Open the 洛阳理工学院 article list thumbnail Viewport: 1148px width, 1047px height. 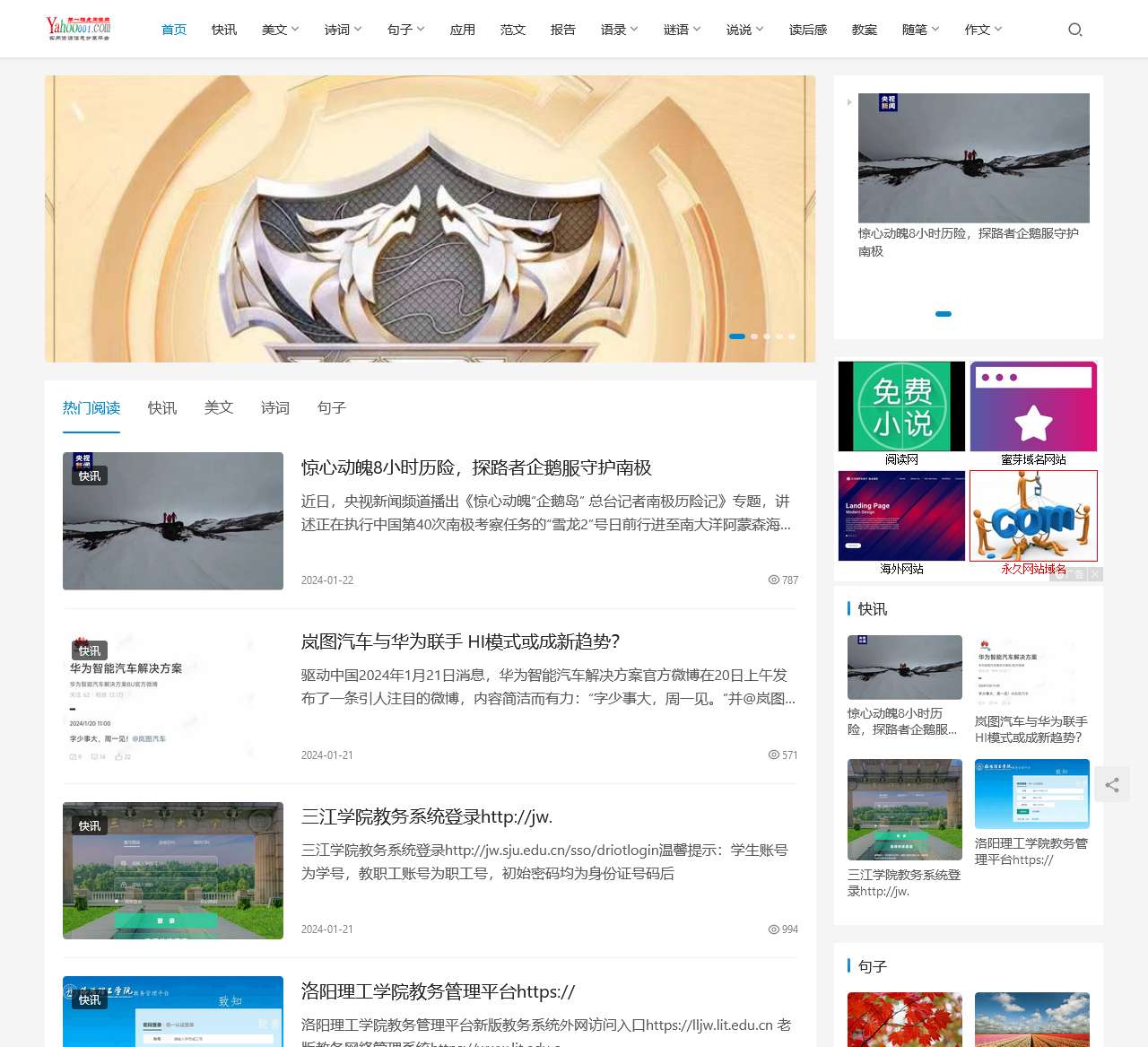(x=173, y=1012)
